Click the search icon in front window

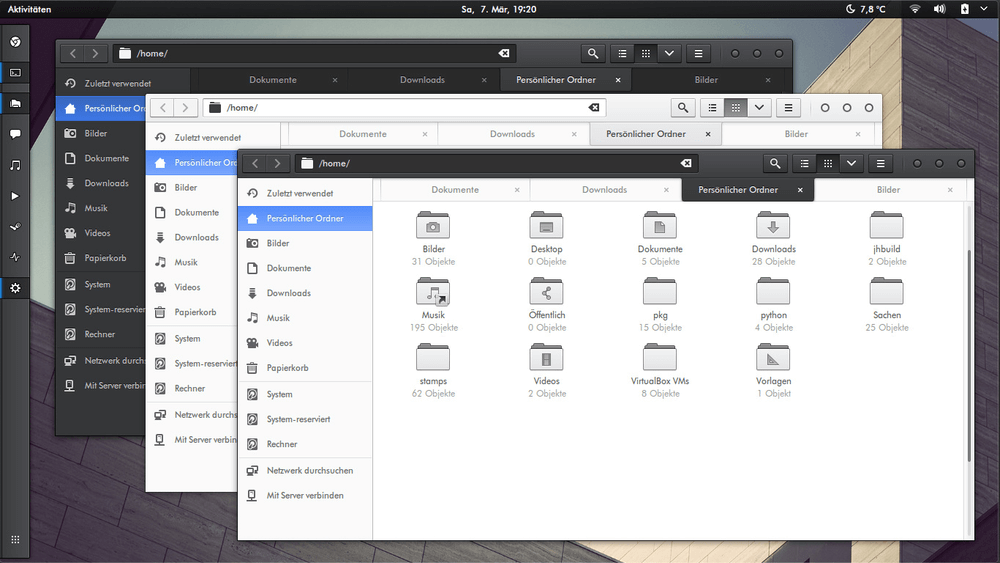click(775, 163)
